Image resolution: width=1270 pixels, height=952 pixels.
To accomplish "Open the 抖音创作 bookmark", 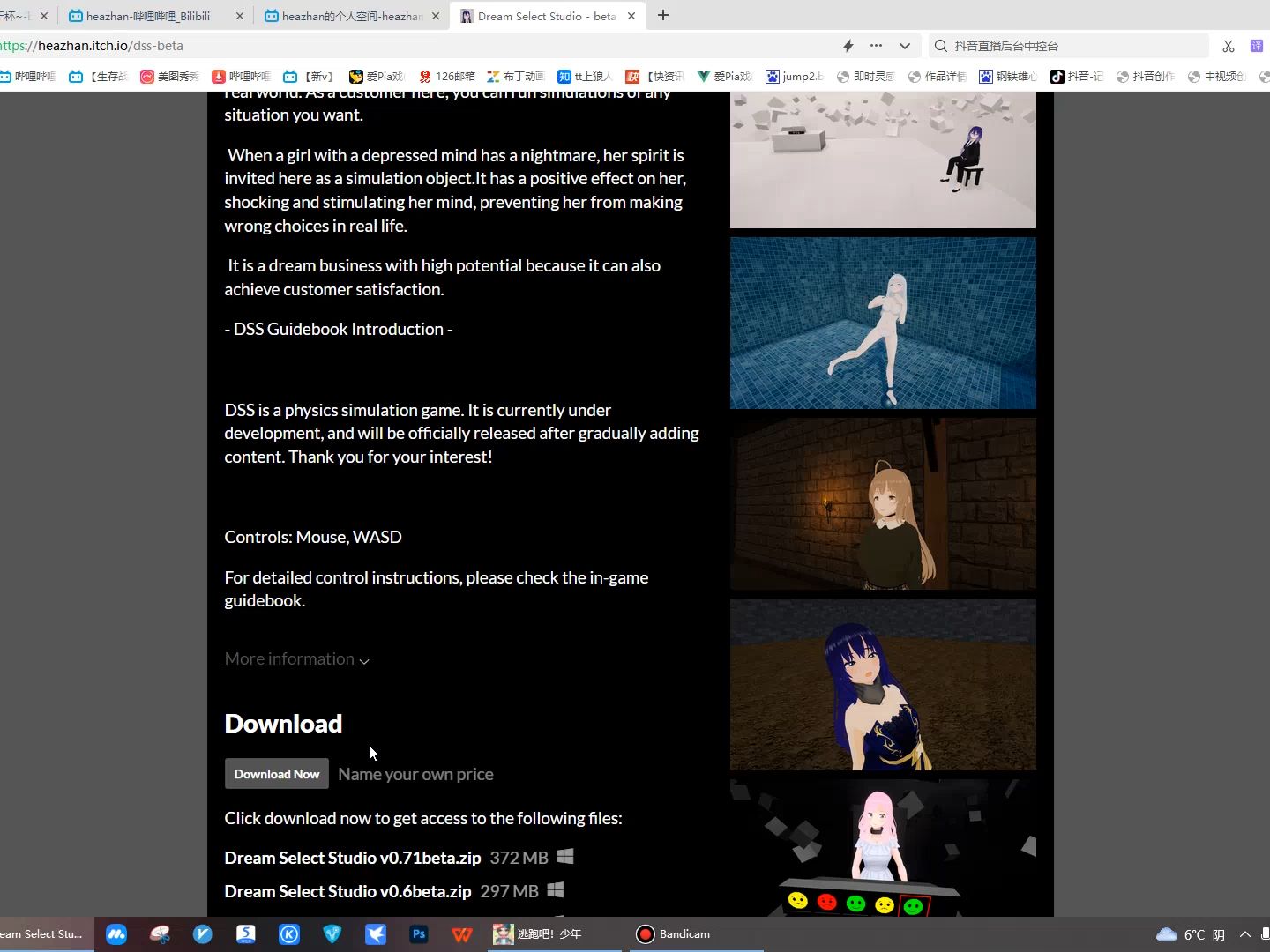I will click(x=1146, y=77).
